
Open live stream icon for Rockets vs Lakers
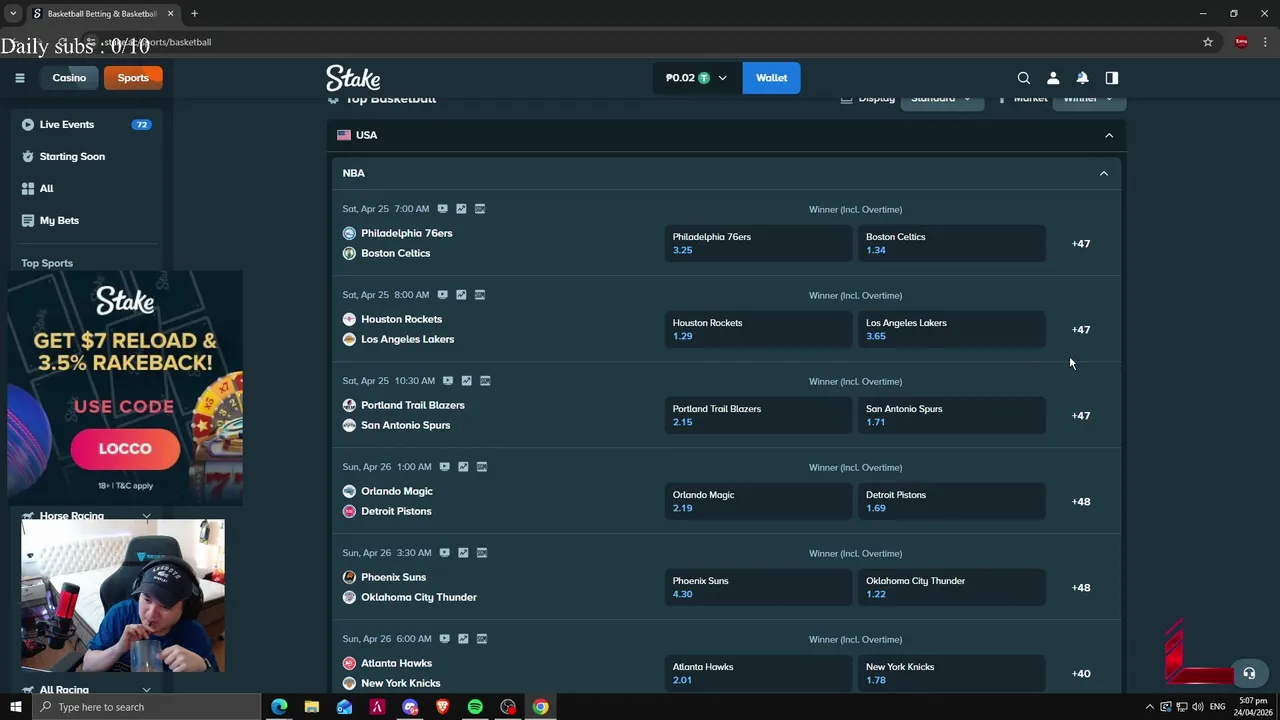[442, 295]
